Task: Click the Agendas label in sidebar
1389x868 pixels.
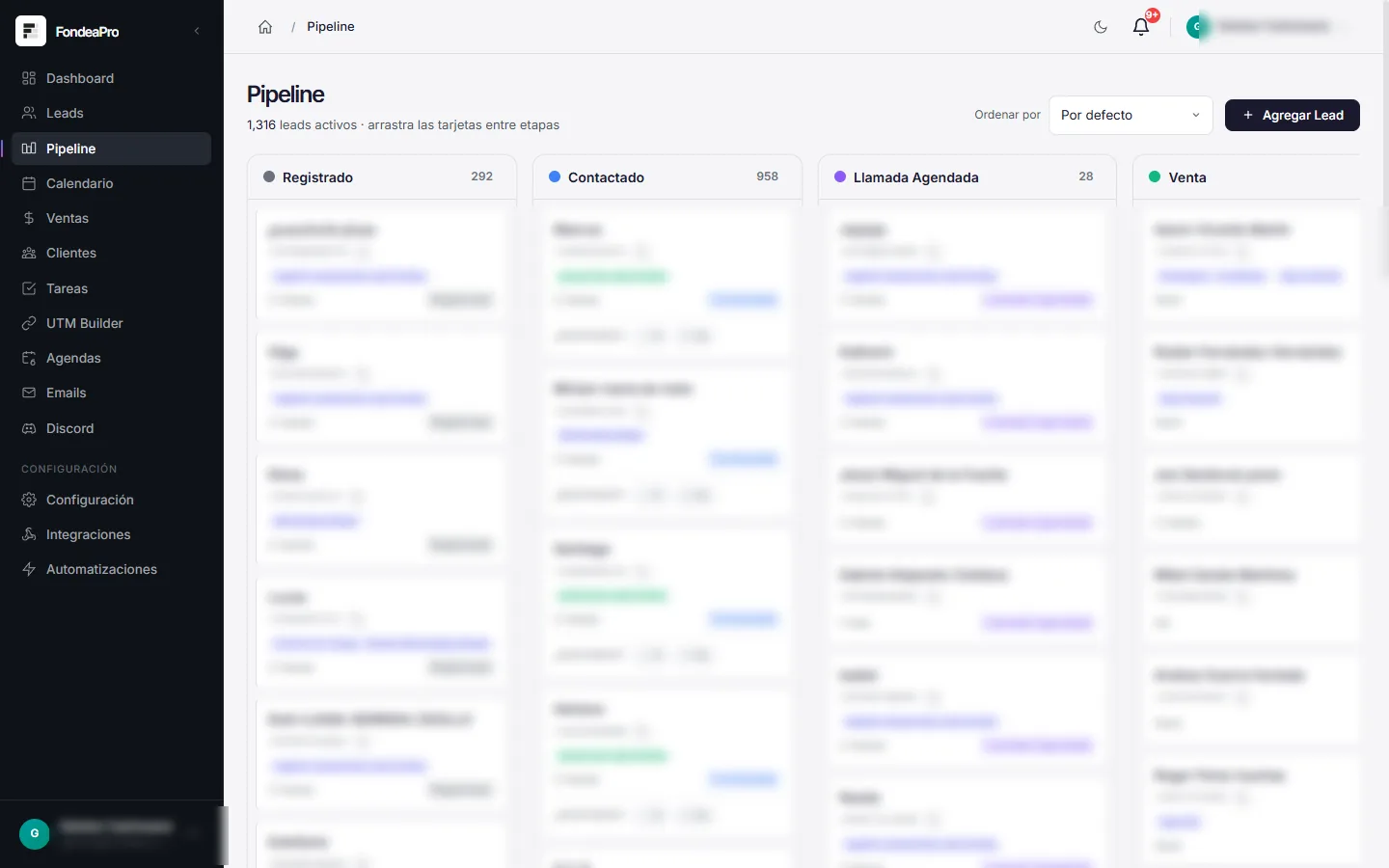Action: (73, 358)
